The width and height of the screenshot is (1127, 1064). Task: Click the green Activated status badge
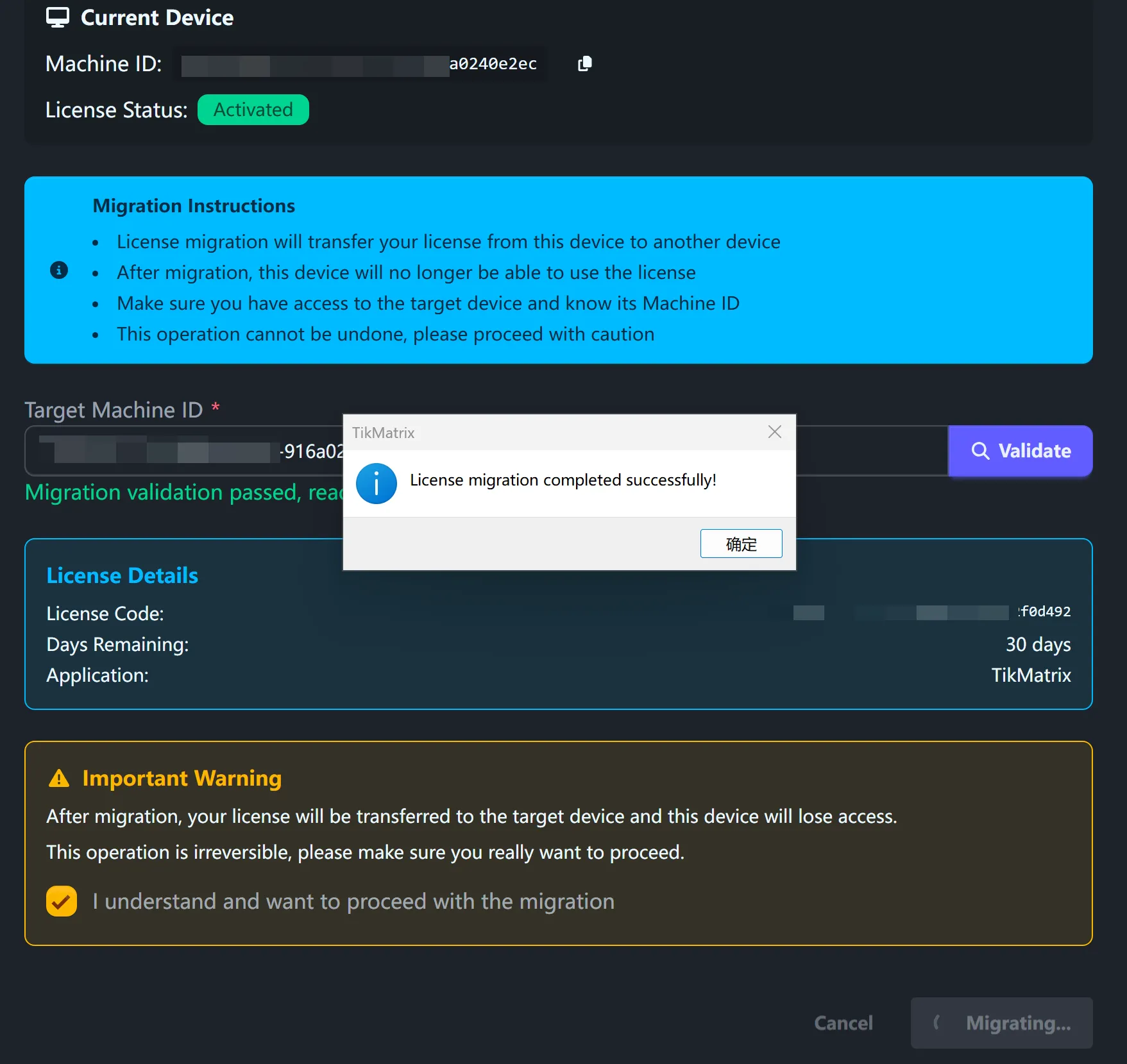point(253,110)
